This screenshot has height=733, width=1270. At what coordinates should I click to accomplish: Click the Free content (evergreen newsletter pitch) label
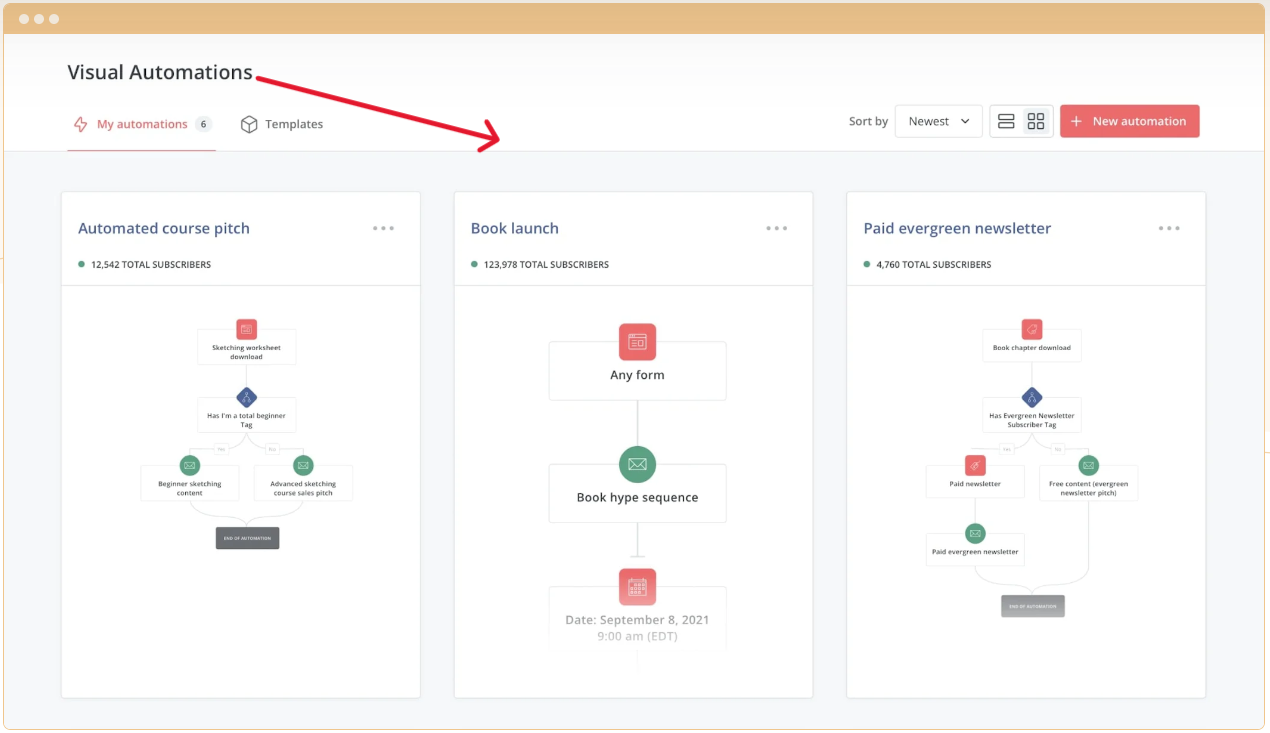[x=1089, y=488]
